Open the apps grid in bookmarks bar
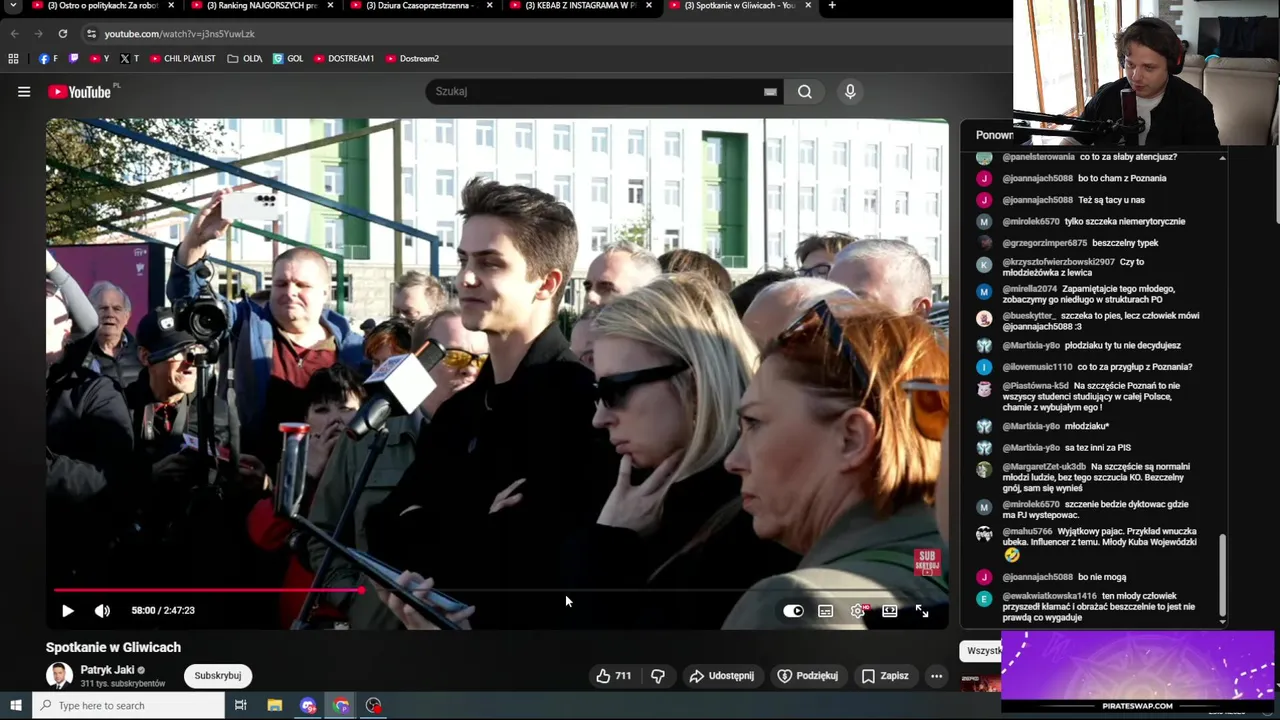Viewport: 1280px width, 720px height. (x=14, y=58)
